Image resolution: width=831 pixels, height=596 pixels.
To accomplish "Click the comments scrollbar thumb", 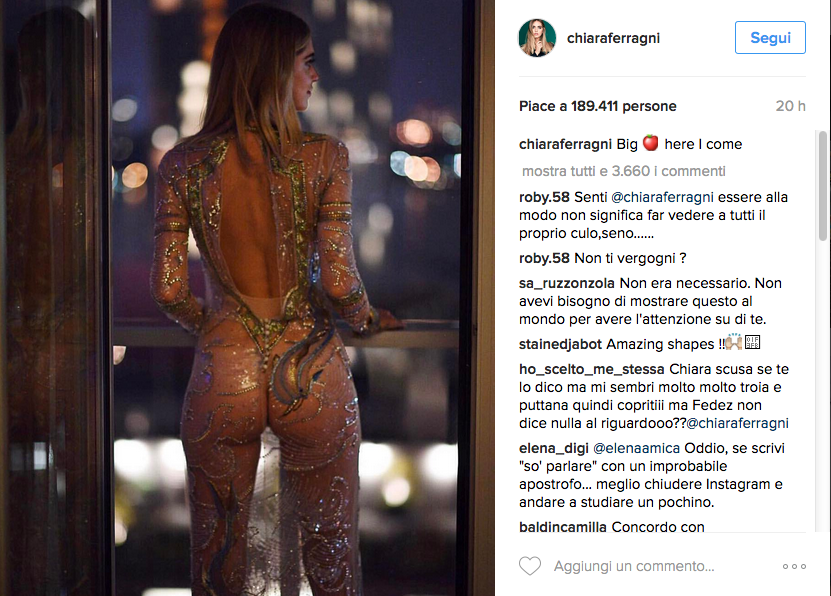I will coord(823,185).
